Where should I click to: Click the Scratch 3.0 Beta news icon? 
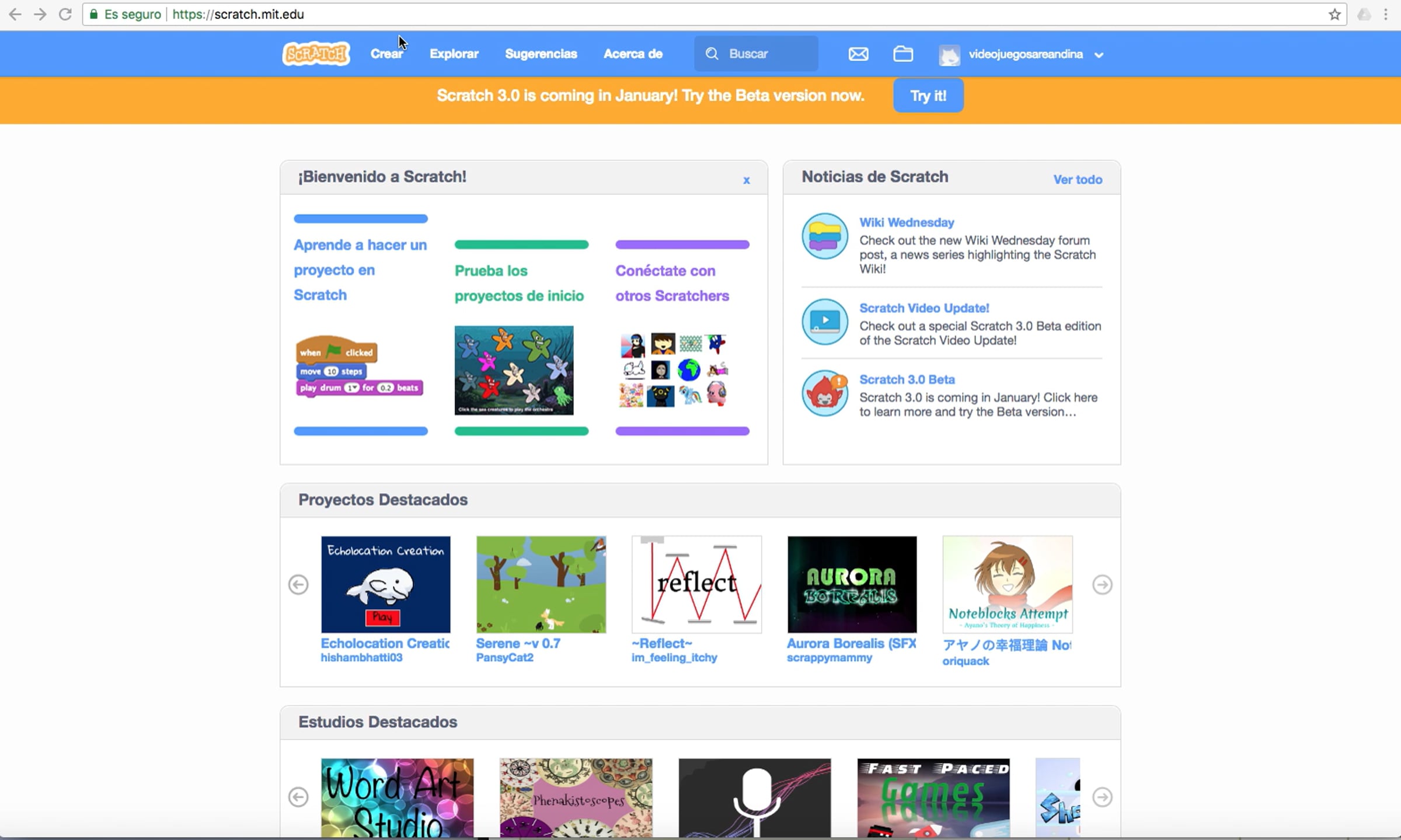click(x=824, y=393)
